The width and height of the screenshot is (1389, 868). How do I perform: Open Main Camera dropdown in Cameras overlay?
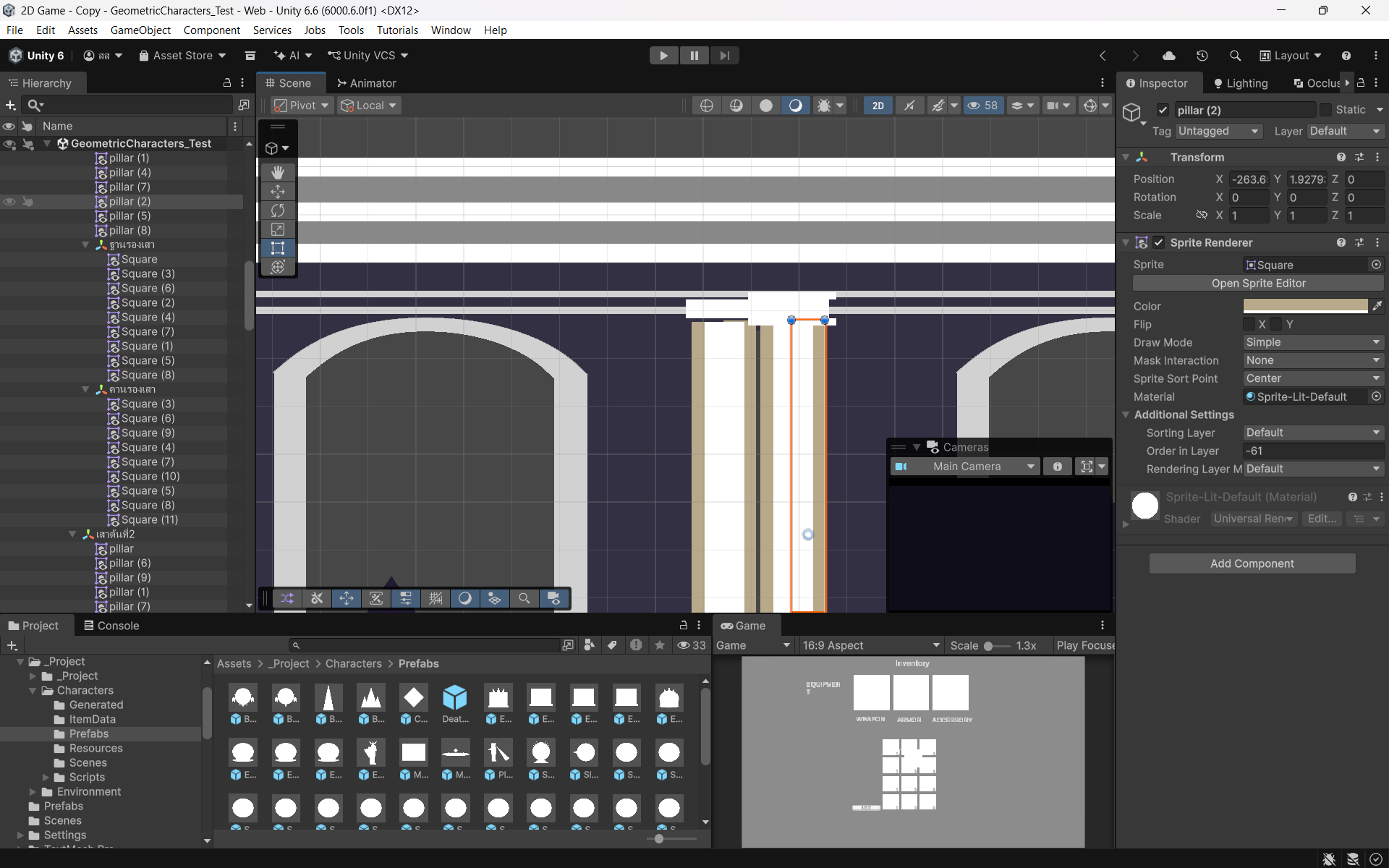(x=966, y=467)
